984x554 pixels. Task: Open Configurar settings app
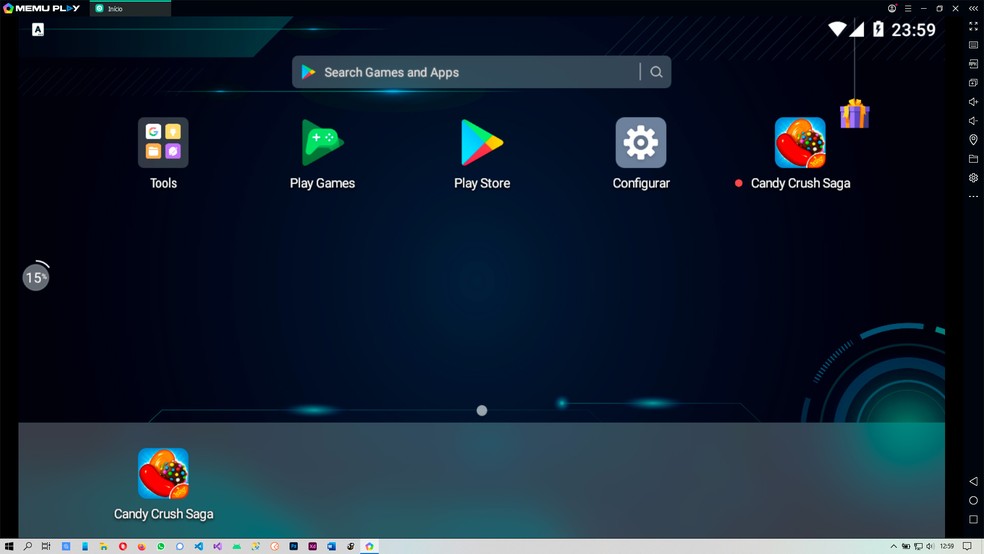tap(641, 143)
